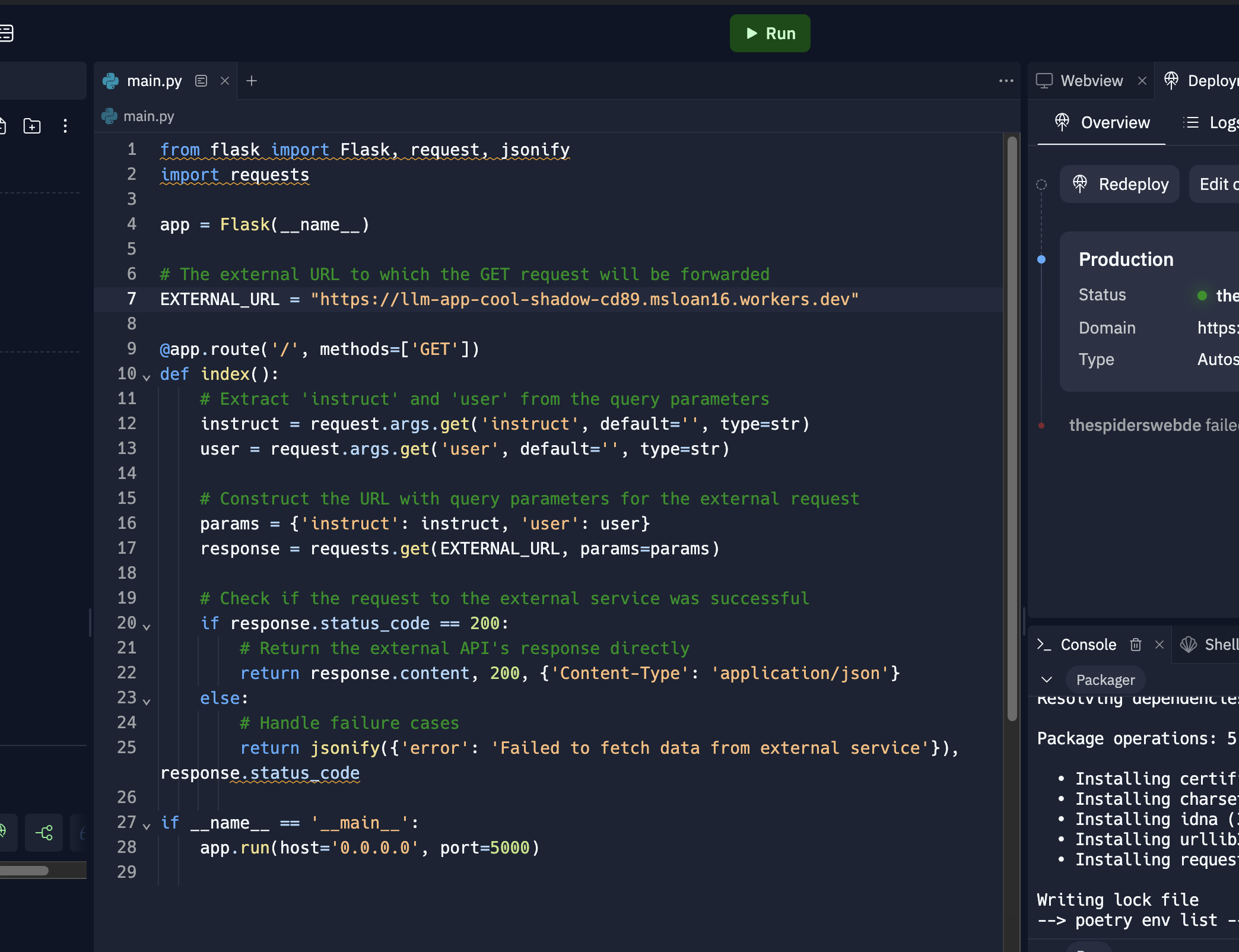The height and width of the screenshot is (952, 1239).
Task: Click the workflow branch icon at bottom-left
Action: [45, 833]
